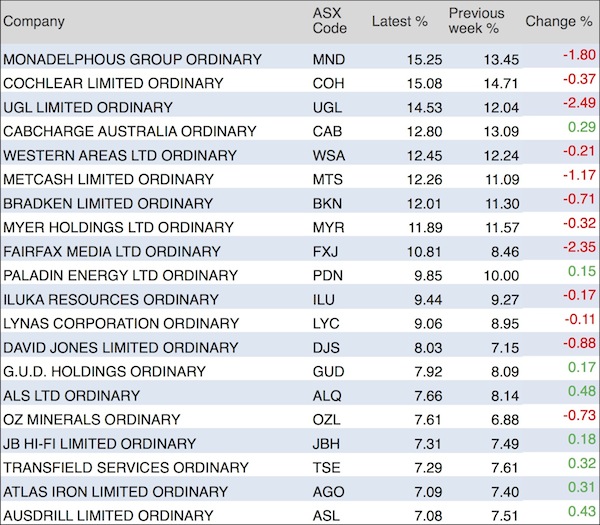Select CABCHARGE AUSTRALIA ORDINARY company name
Viewport: 600px width, 525px height.
130,131
